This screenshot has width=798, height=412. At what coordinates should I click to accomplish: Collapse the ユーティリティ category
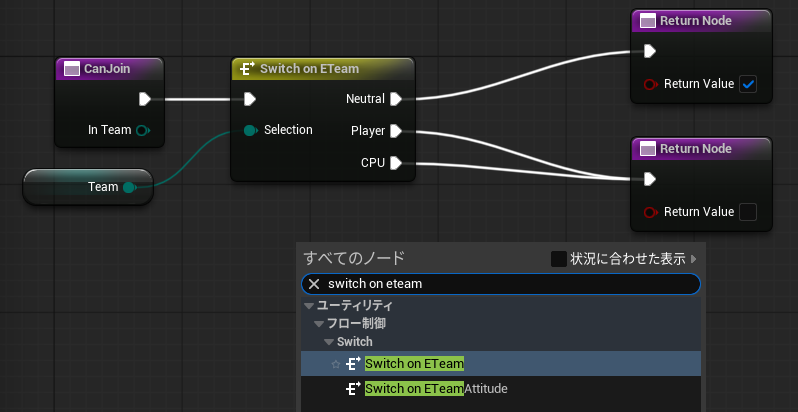click(309, 306)
